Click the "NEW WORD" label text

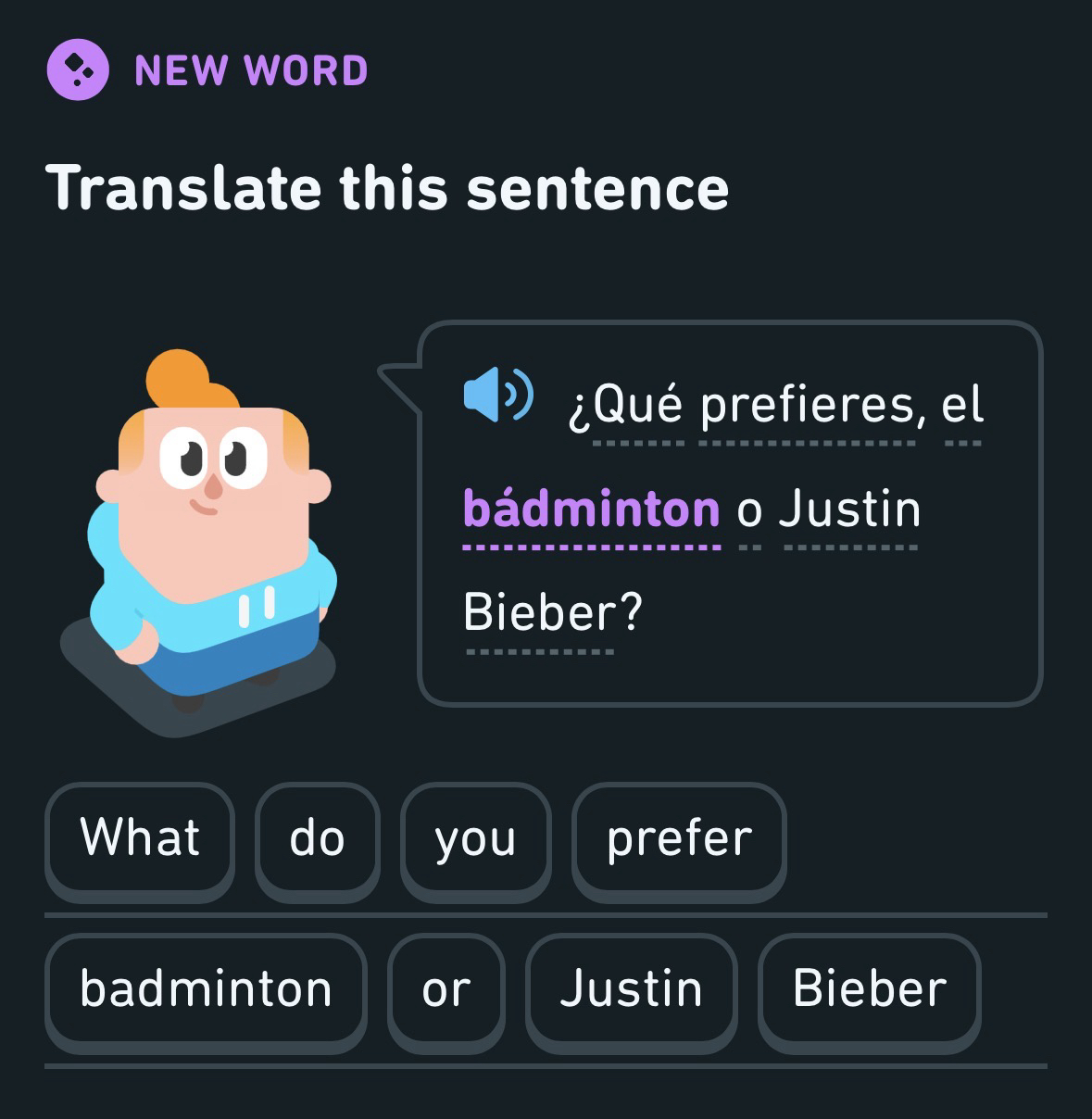coord(251,71)
